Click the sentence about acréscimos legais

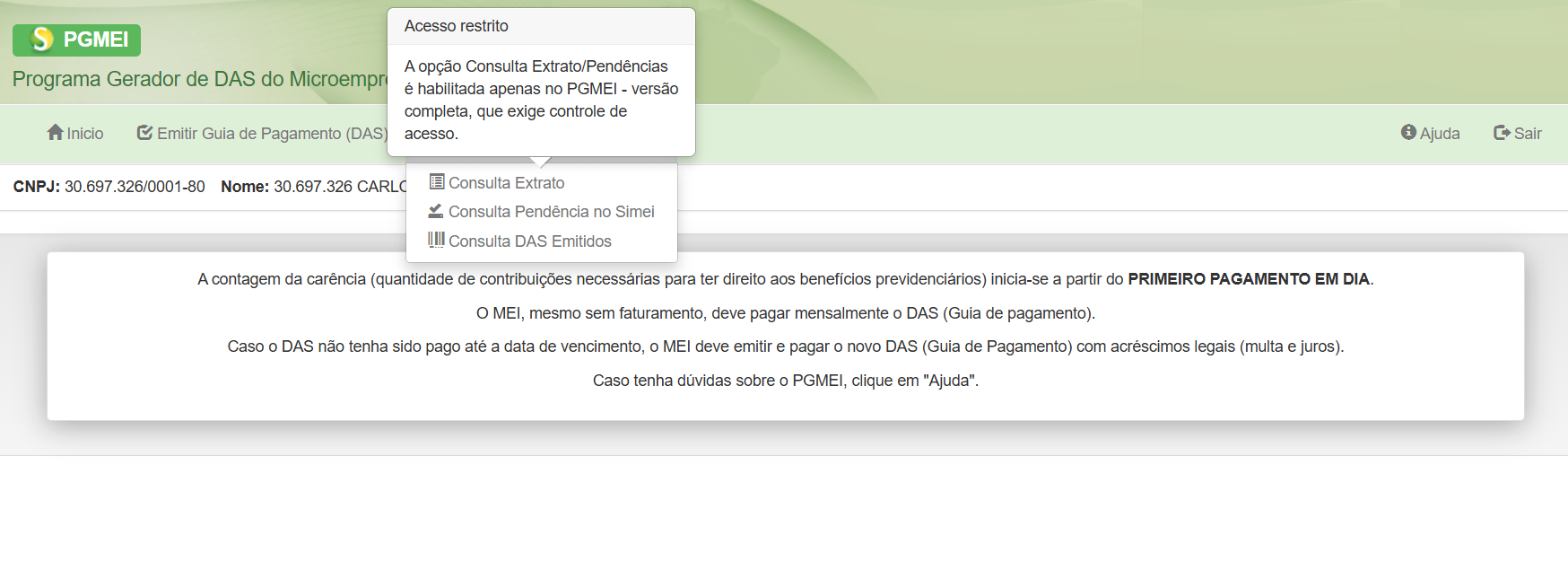pos(786,346)
